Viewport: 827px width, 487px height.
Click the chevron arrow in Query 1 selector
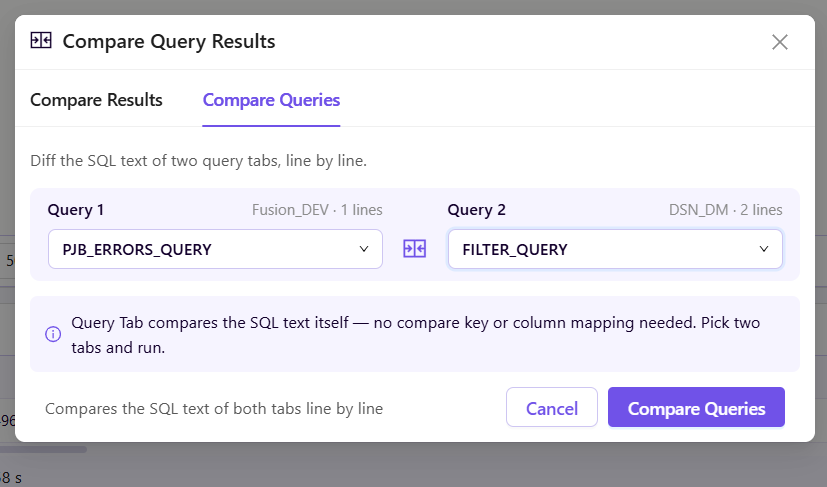(x=363, y=249)
